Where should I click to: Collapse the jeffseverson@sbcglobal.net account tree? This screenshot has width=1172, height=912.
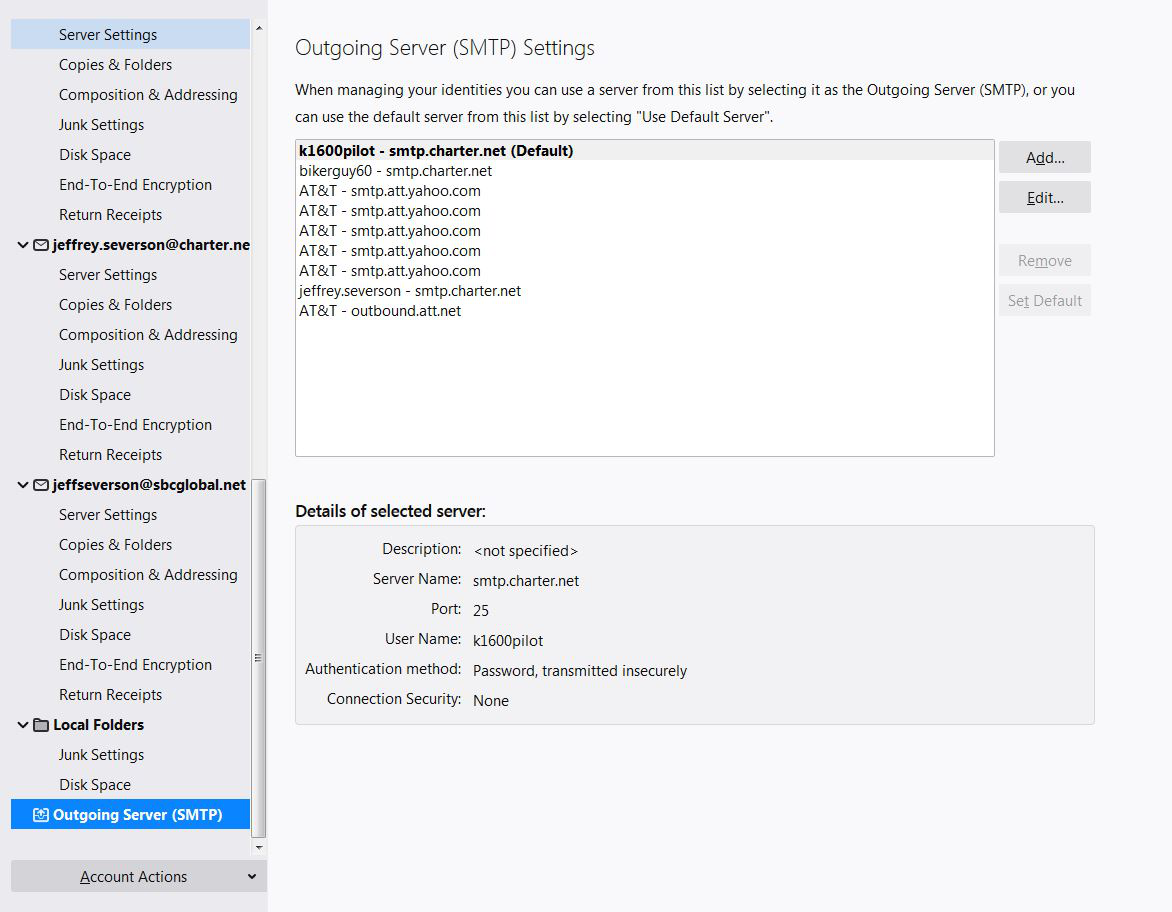pos(23,485)
